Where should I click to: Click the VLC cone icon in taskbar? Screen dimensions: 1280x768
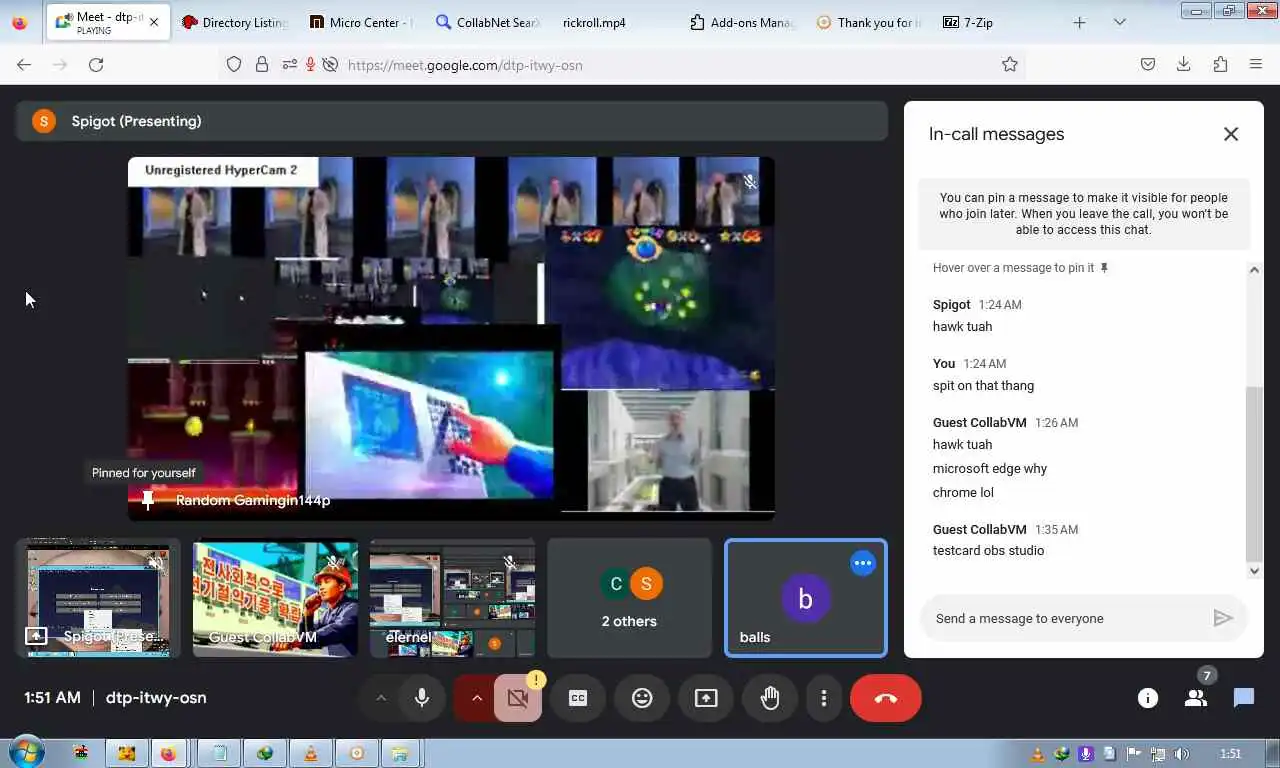click(x=311, y=754)
